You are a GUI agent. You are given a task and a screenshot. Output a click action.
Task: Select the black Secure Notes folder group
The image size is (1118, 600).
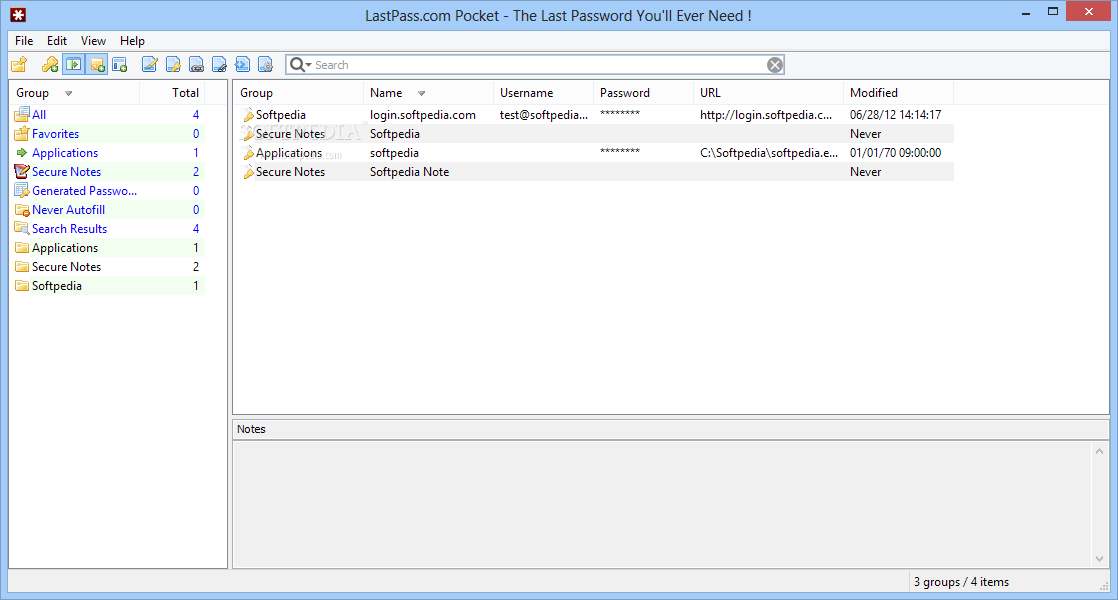click(x=66, y=267)
